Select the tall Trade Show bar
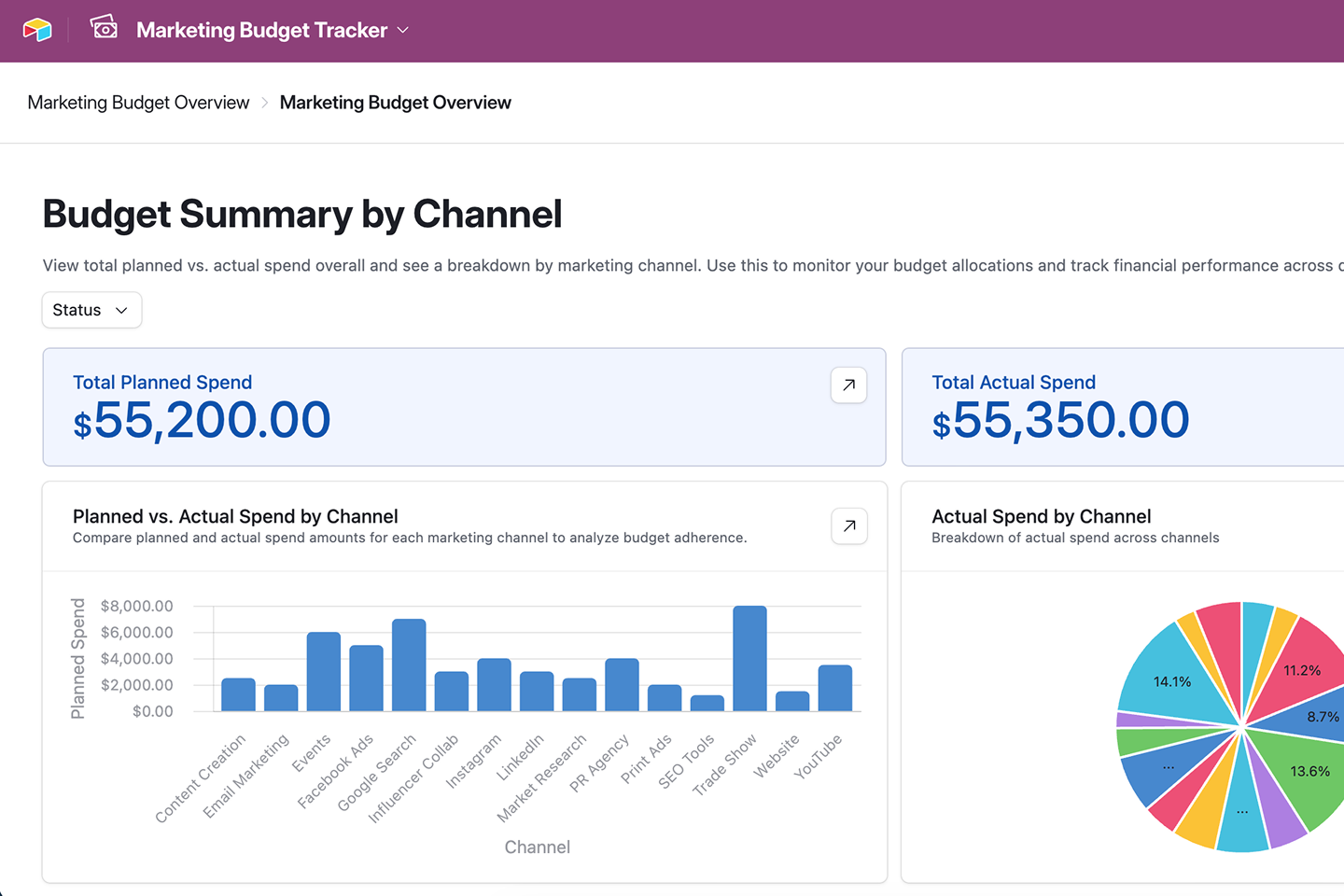Image resolution: width=1344 pixels, height=896 pixels. pyautogui.click(x=749, y=659)
